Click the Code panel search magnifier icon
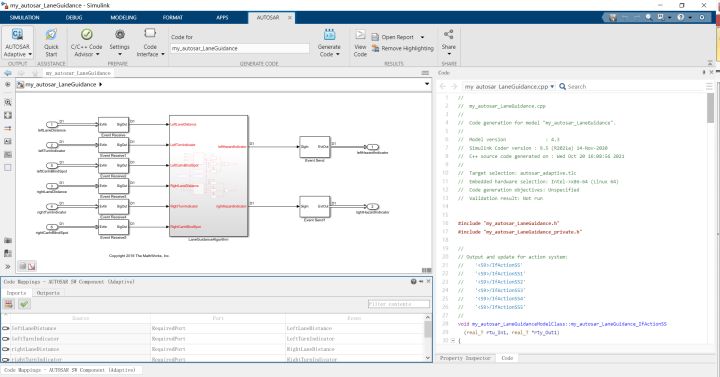The width and height of the screenshot is (720, 377). [x=562, y=86]
